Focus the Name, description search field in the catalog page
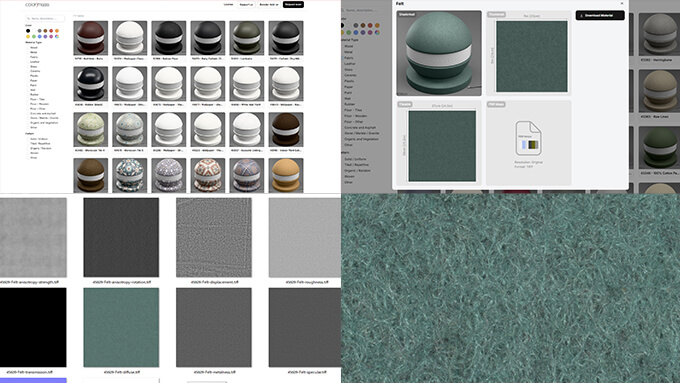The height and width of the screenshot is (383, 680). (x=45, y=19)
